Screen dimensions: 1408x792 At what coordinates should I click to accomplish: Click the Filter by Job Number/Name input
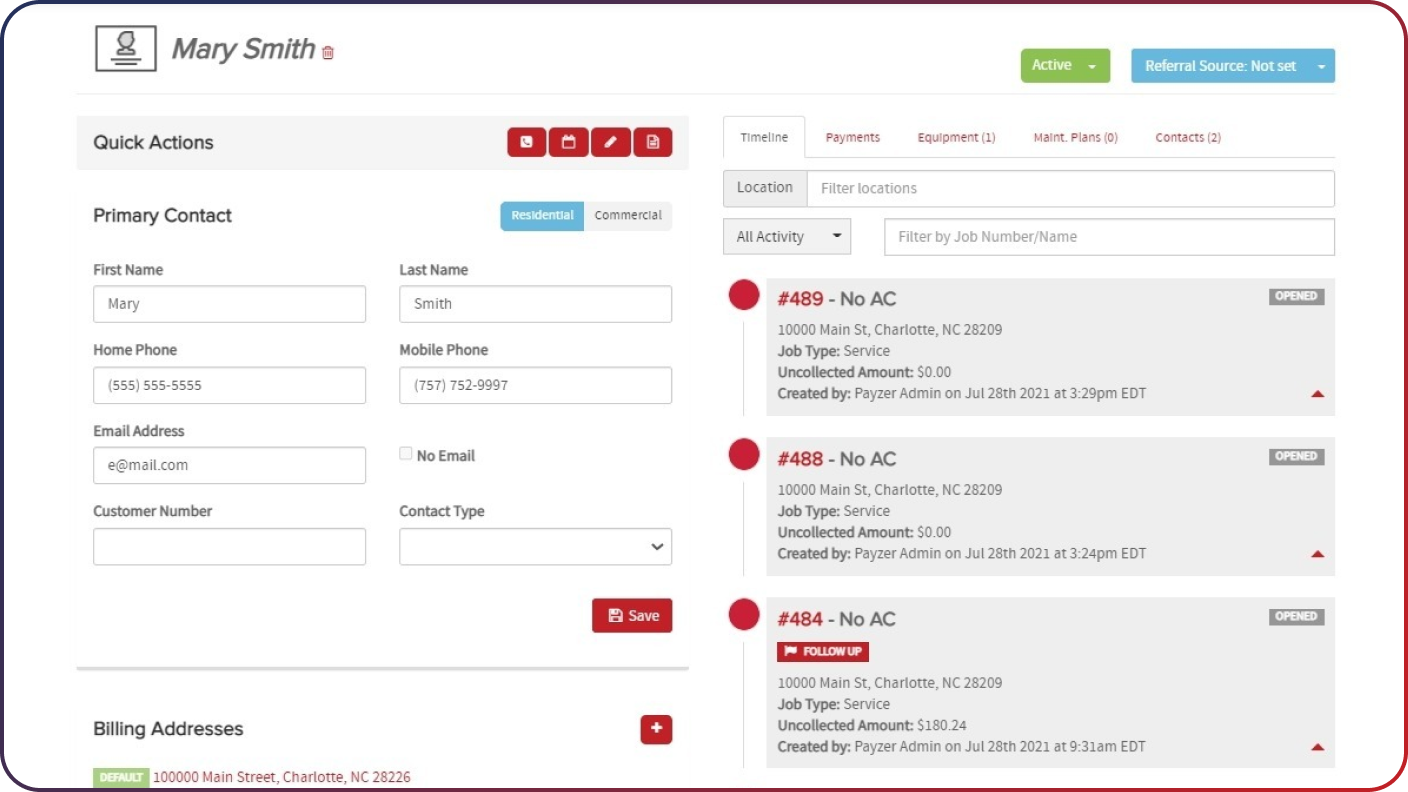tap(1109, 237)
